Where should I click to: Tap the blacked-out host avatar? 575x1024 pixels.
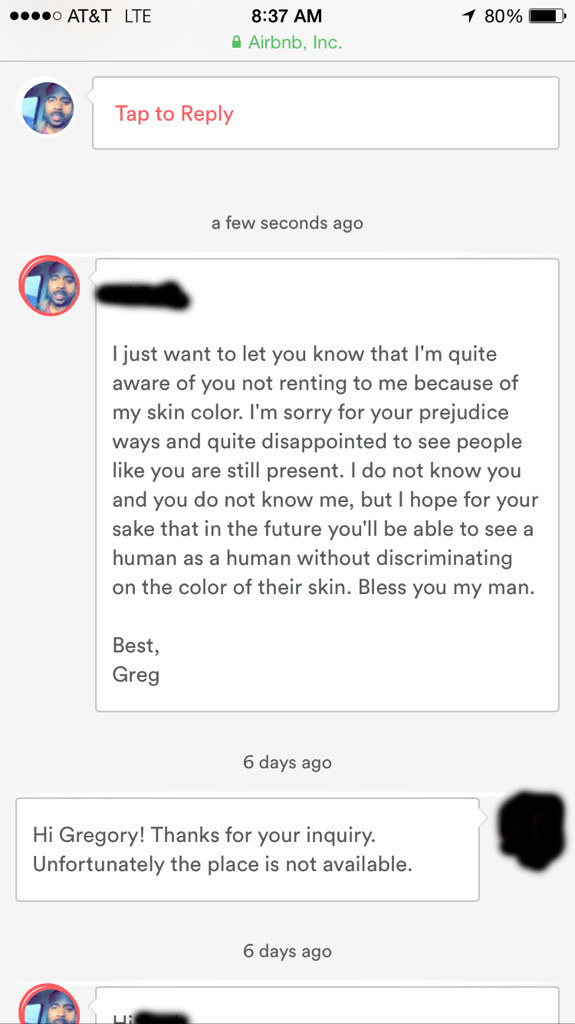coord(531,830)
